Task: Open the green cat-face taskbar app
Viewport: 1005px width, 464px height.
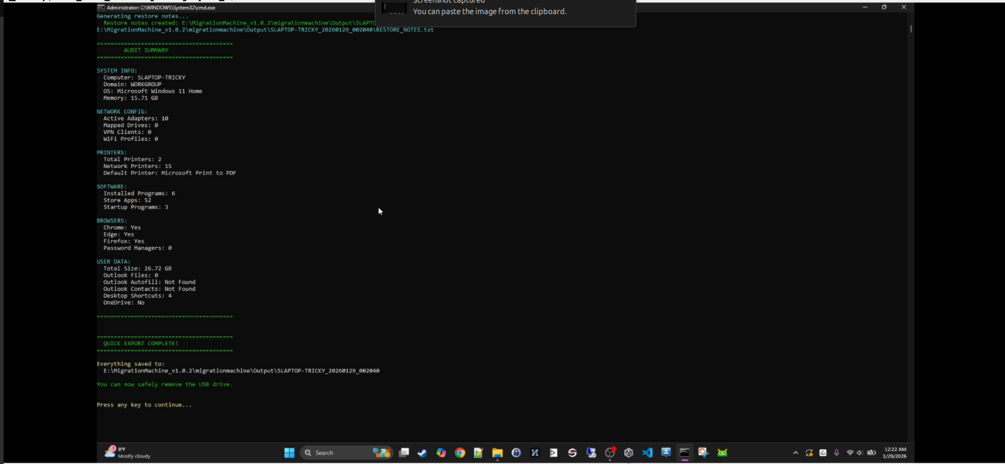Action: [x=722, y=452]
